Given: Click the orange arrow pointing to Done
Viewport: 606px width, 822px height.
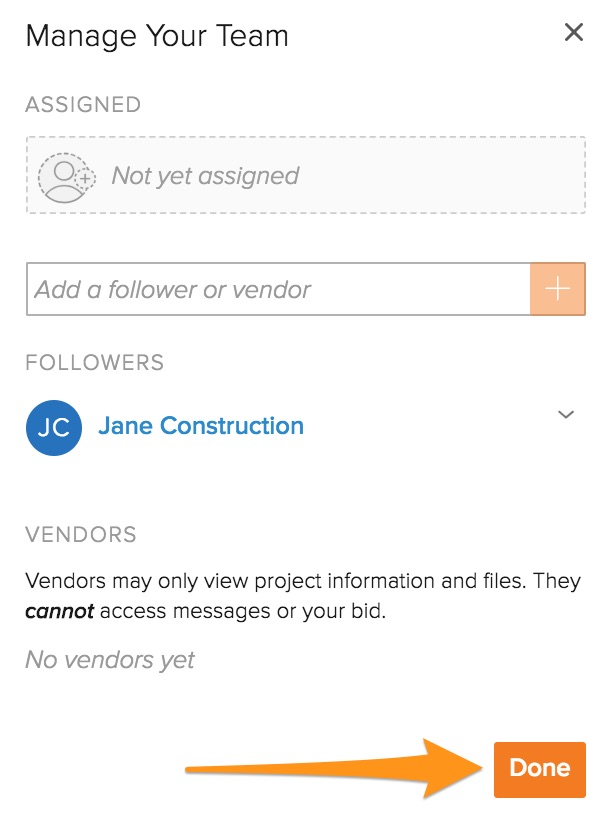Looking at the screenshot, I should click(x=330, y=768).
